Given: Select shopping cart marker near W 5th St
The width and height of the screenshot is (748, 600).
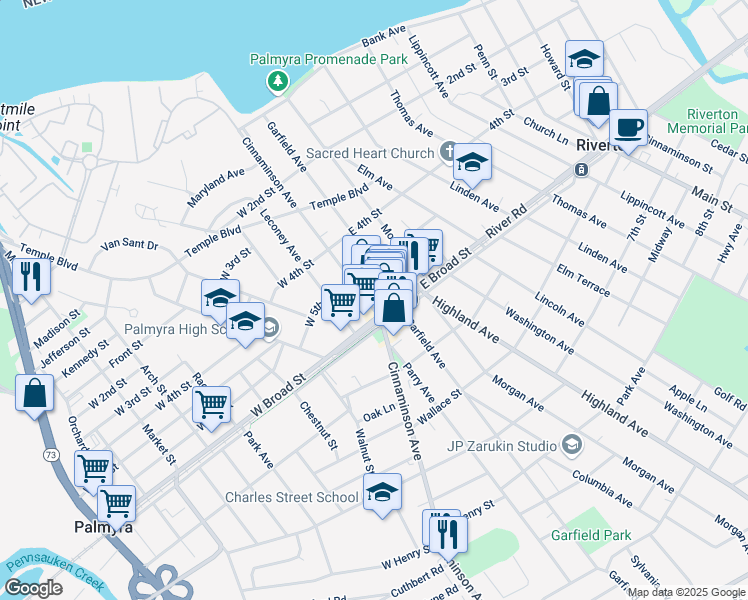Looking at the screenshot, I should [x=341, y=303].
